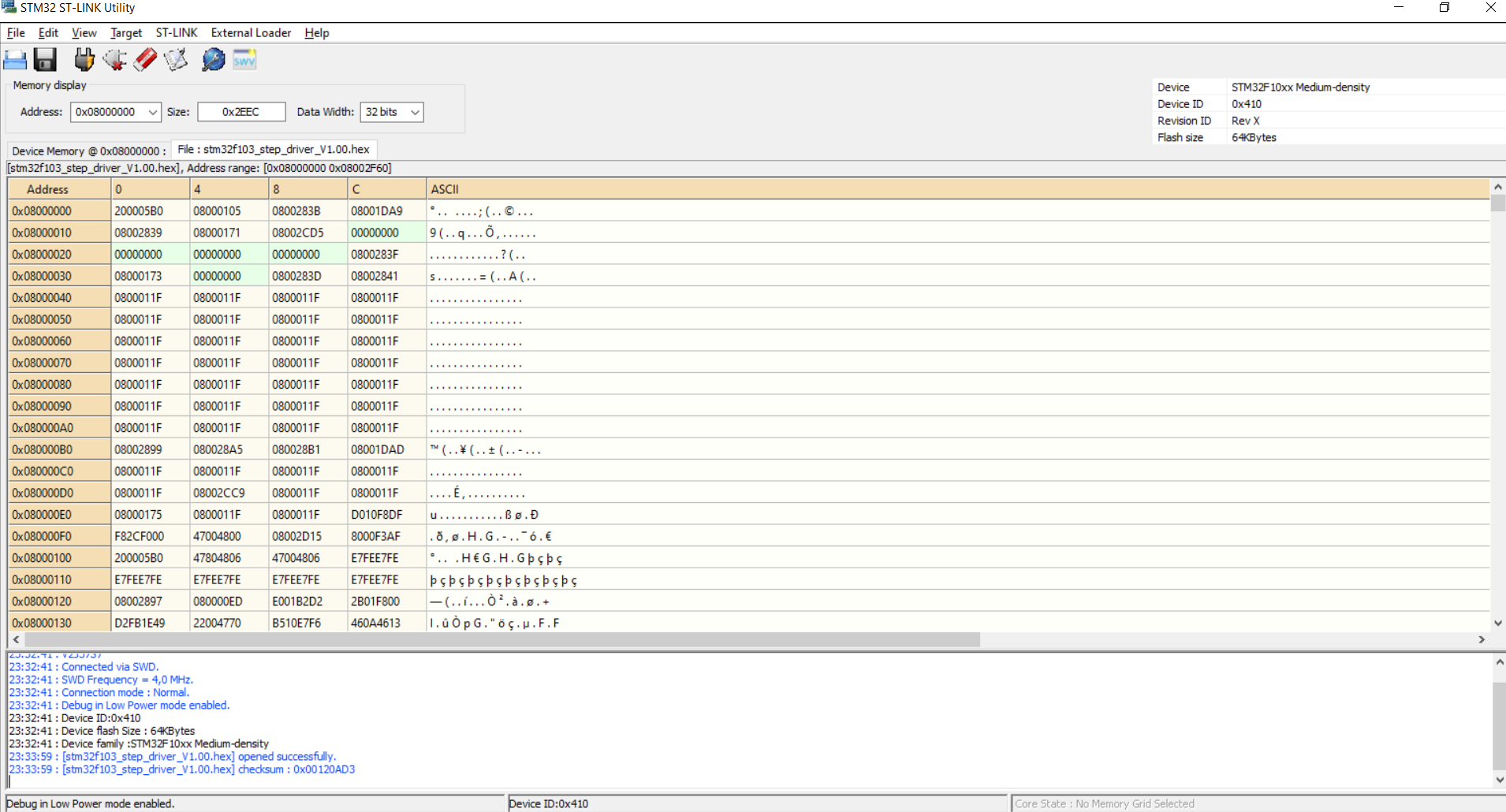1506x812 pixels.
Task: Minimize the ST-LINK Utility window
Action: click(1399, 8)
